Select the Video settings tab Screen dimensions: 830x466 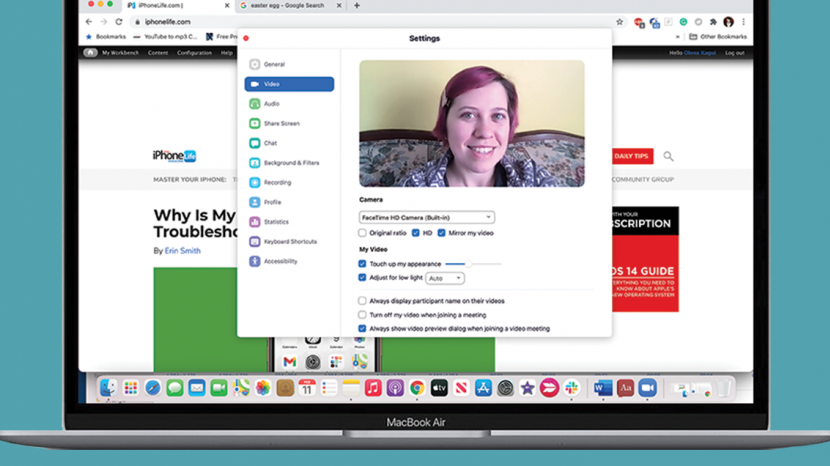[289, 84]
